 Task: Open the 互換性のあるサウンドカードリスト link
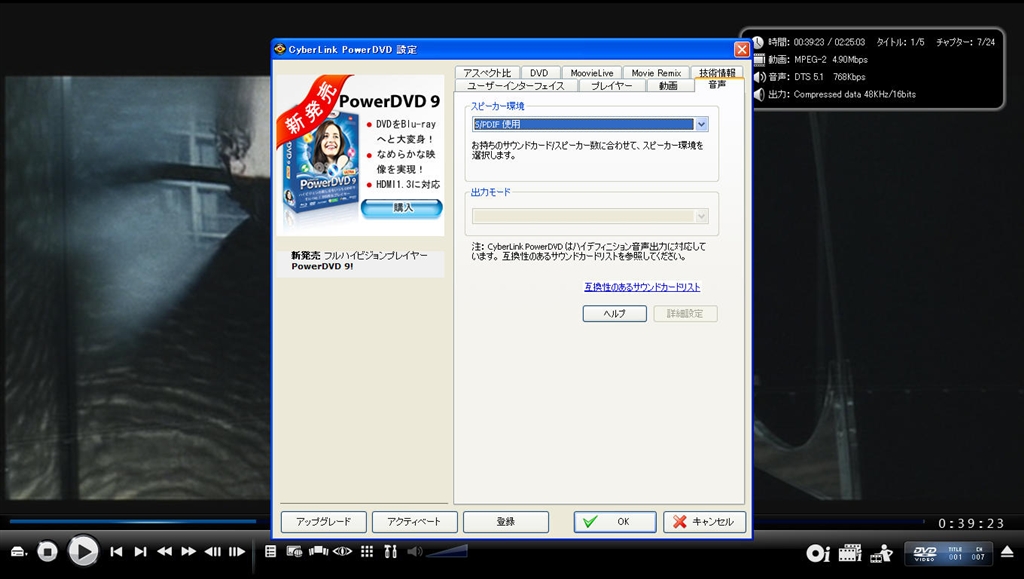pos(642,287)
